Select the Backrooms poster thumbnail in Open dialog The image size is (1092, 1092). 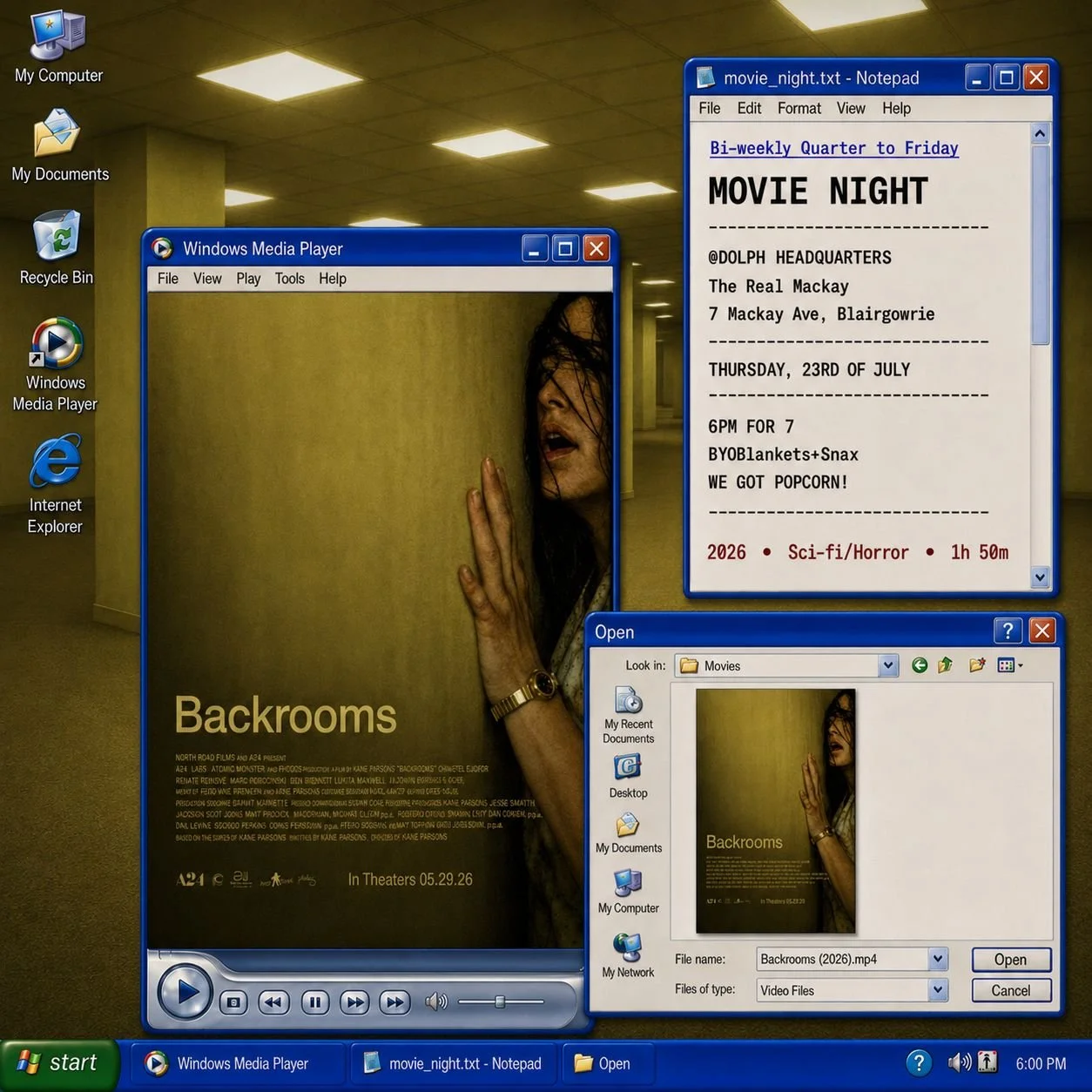[x=775, y=811]
